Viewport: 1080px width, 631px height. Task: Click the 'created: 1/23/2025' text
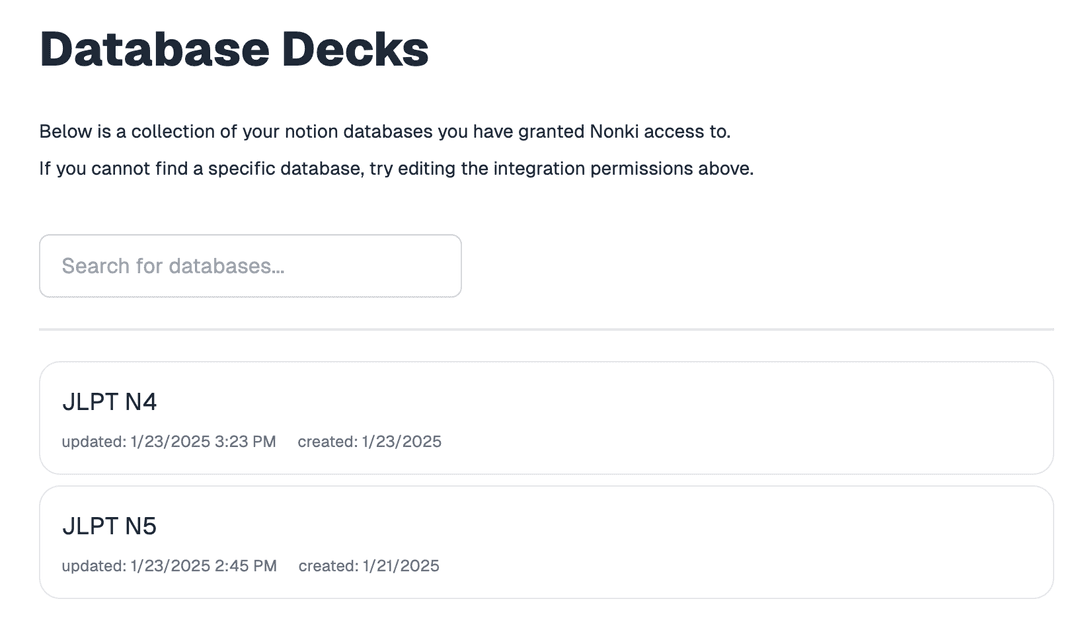coord(369,442)
